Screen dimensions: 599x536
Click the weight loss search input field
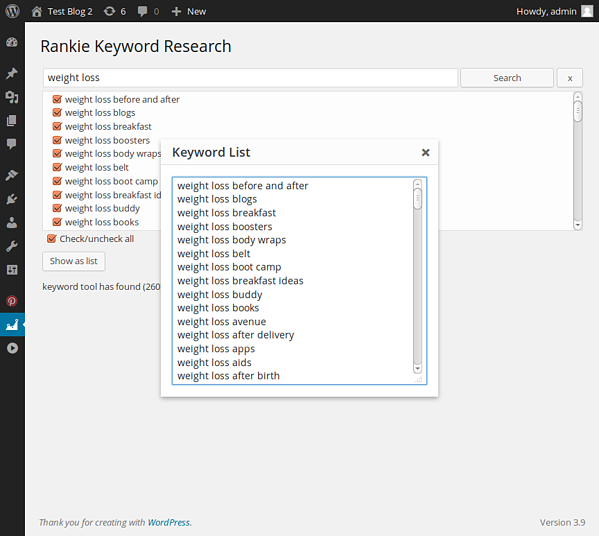[251, 78]
